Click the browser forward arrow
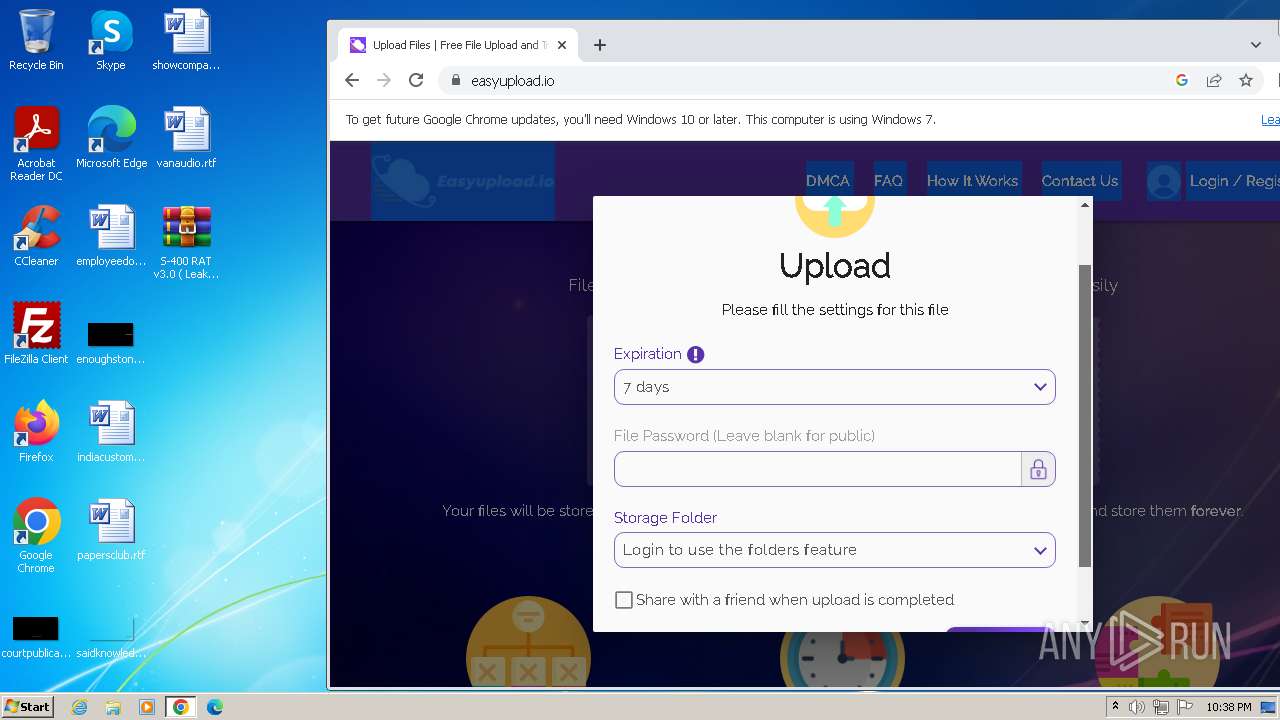This screenshot has width=1280, height=720. pos(384,80)
